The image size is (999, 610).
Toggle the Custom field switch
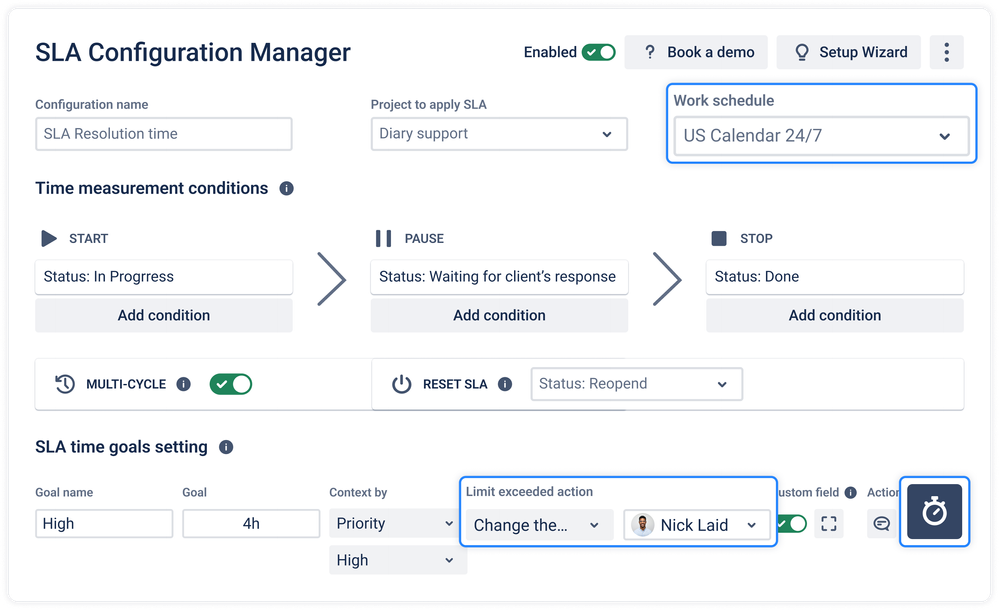[792, 524]
